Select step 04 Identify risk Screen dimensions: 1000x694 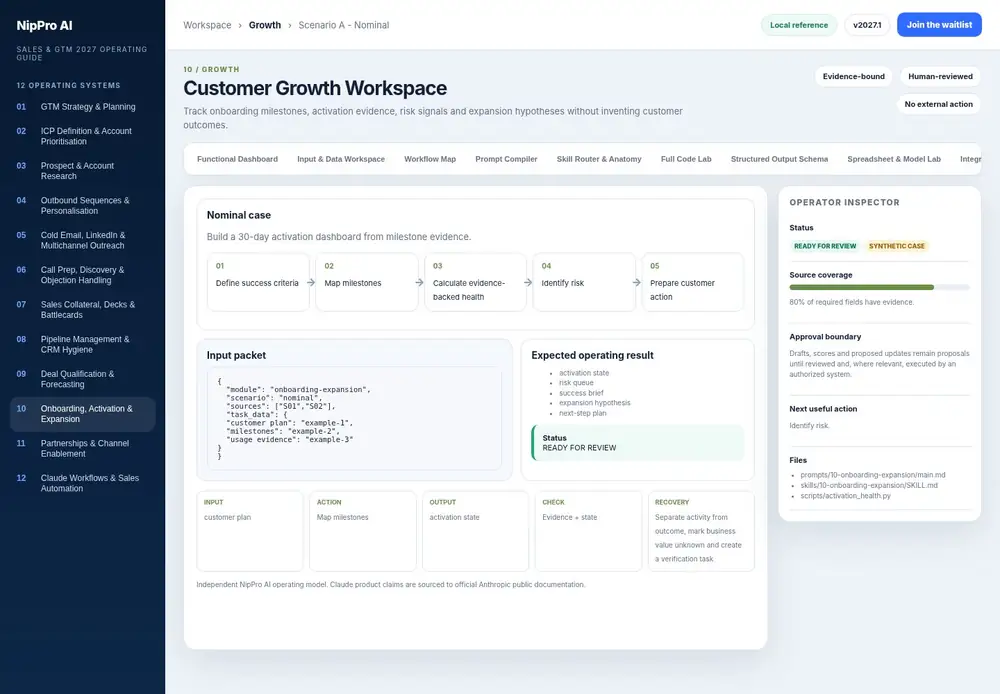pyautogui.click(x=584, y=283)
